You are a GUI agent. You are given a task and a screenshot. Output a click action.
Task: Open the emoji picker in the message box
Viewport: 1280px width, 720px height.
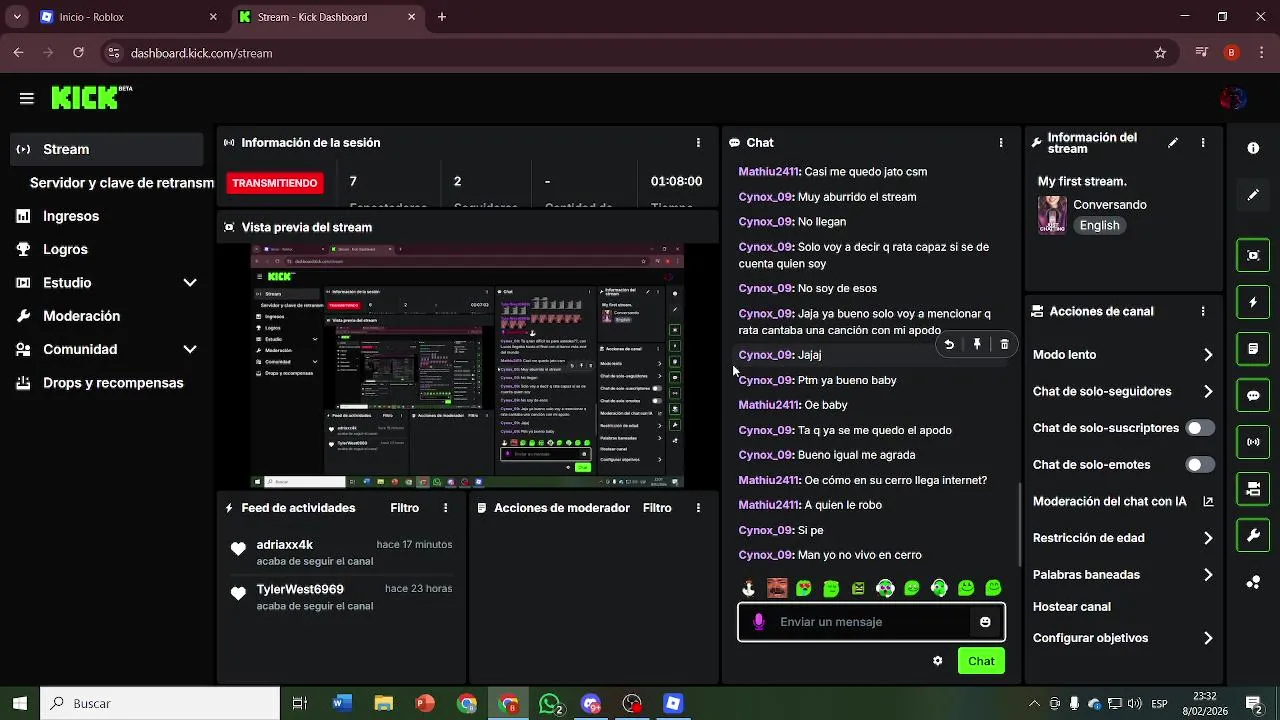click(x=985, y=622)
